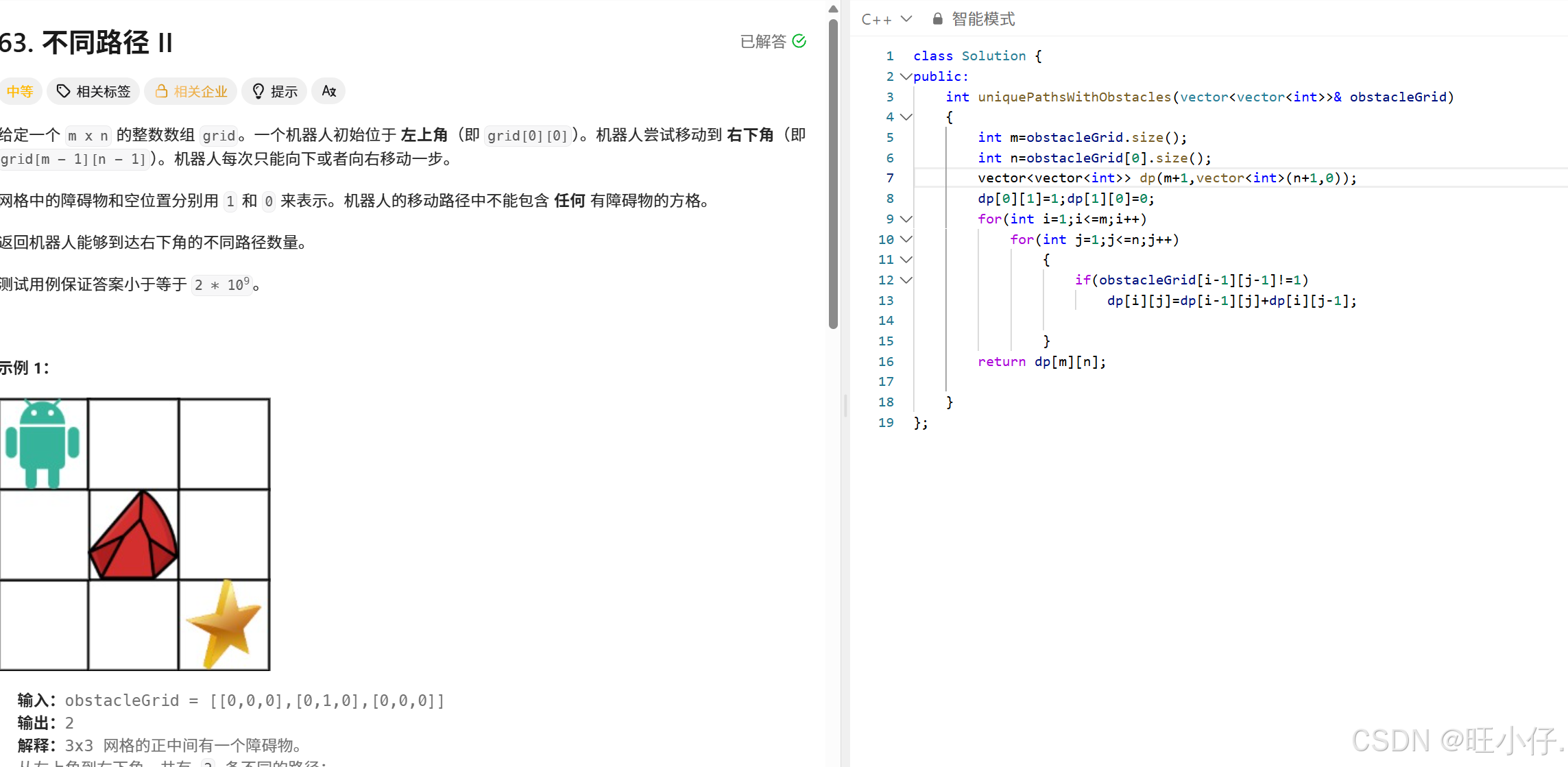
Task: Click the 'if(obstacleGrid[i-1][j-1]!=1)' line
Action: click(x=1192, y=280)
